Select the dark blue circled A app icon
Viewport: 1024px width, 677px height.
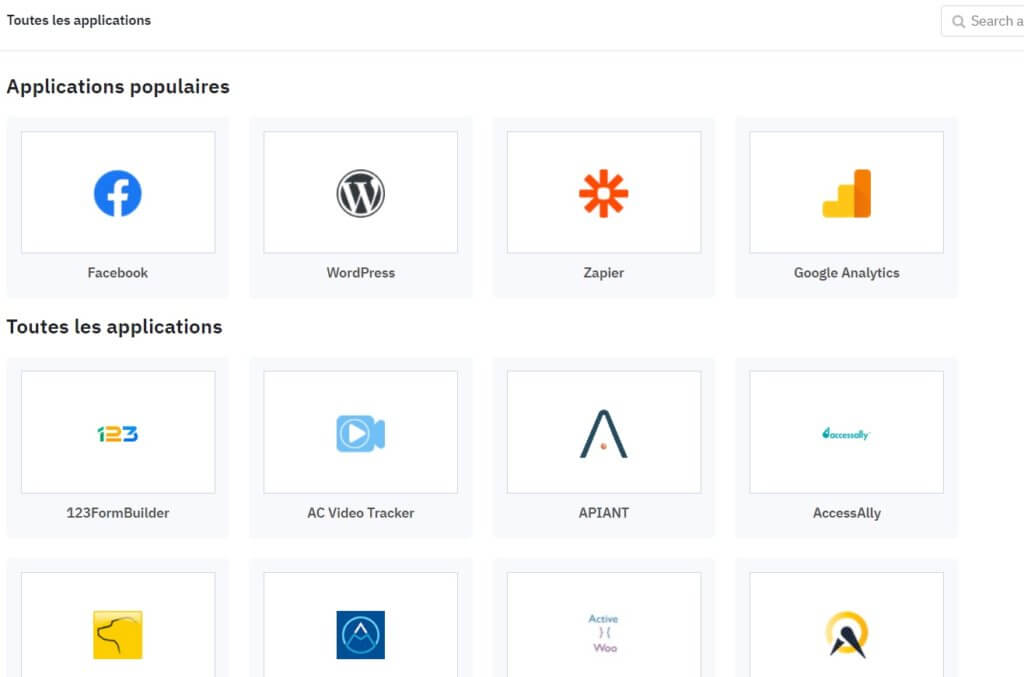360,635
